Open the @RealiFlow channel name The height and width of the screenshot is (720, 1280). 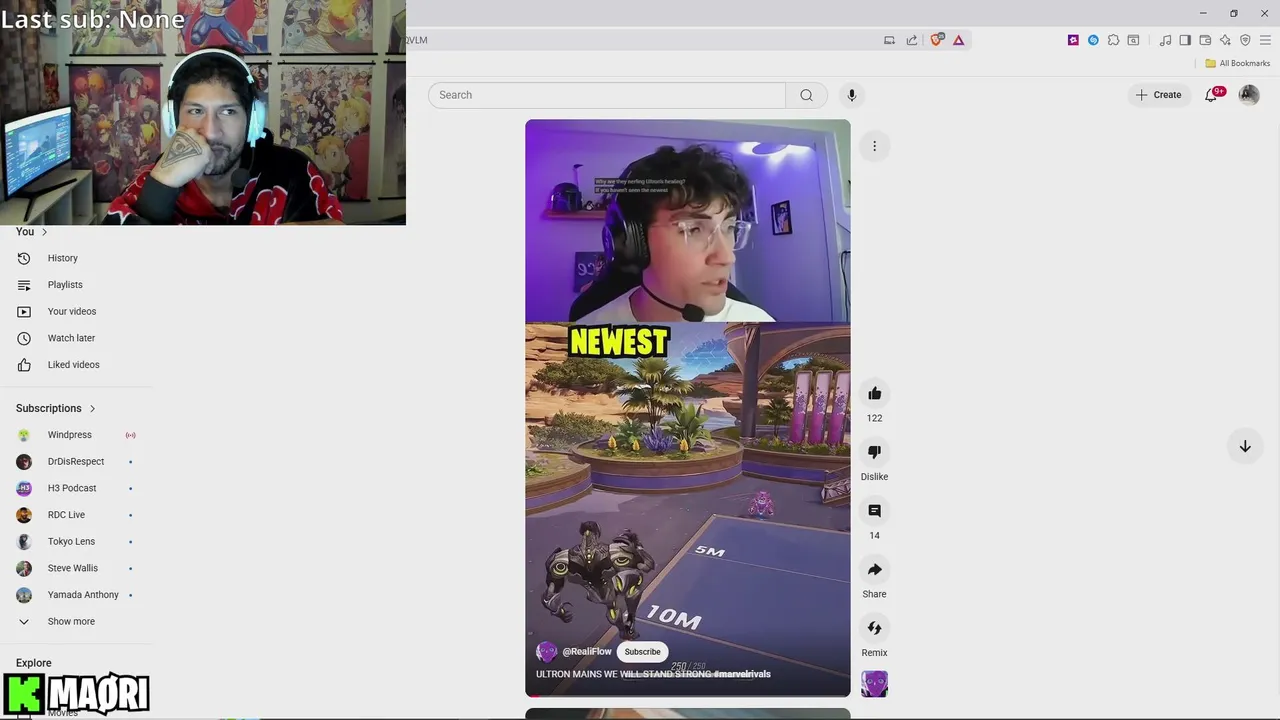586,652
